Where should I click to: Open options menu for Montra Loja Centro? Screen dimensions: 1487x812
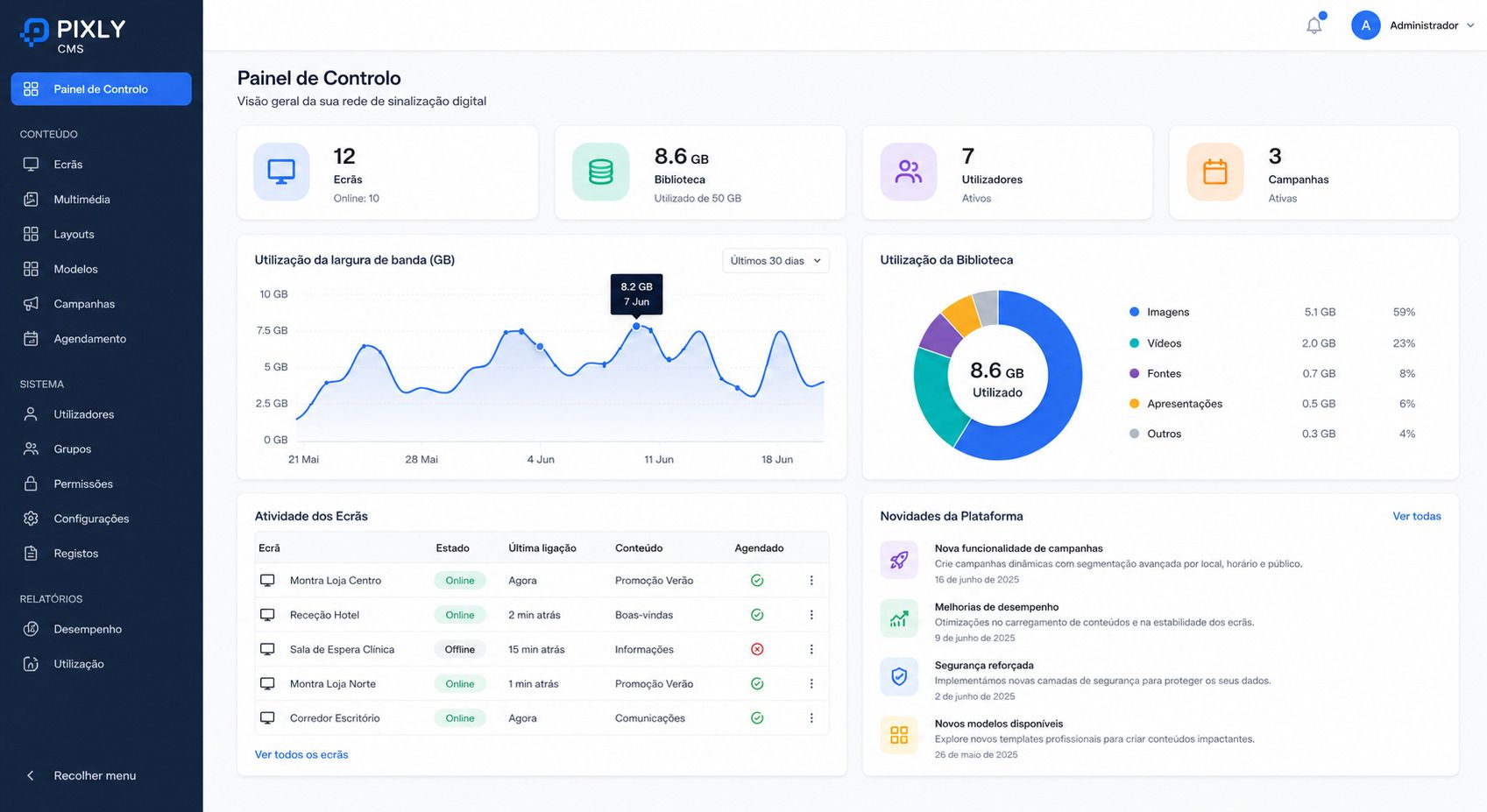(811, 581)
